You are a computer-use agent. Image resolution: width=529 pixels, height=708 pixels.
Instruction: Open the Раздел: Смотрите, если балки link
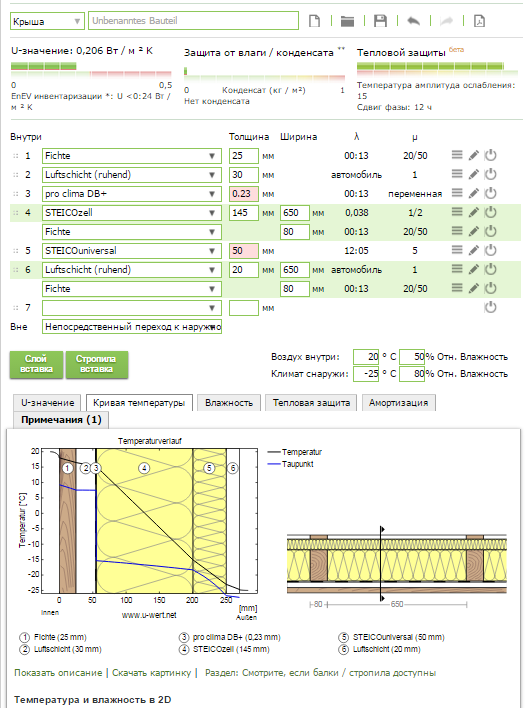pyautogui.click(x=320, y=673)
